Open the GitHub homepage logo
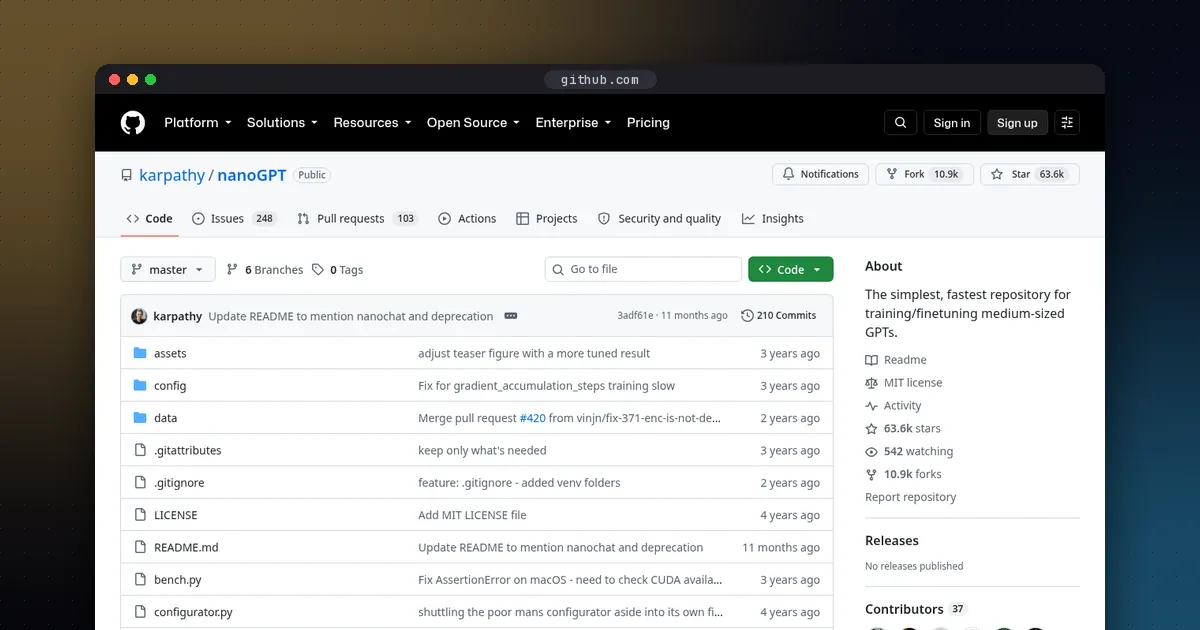The width and height of the screenshot is (1200, 630). pos(133,123)
